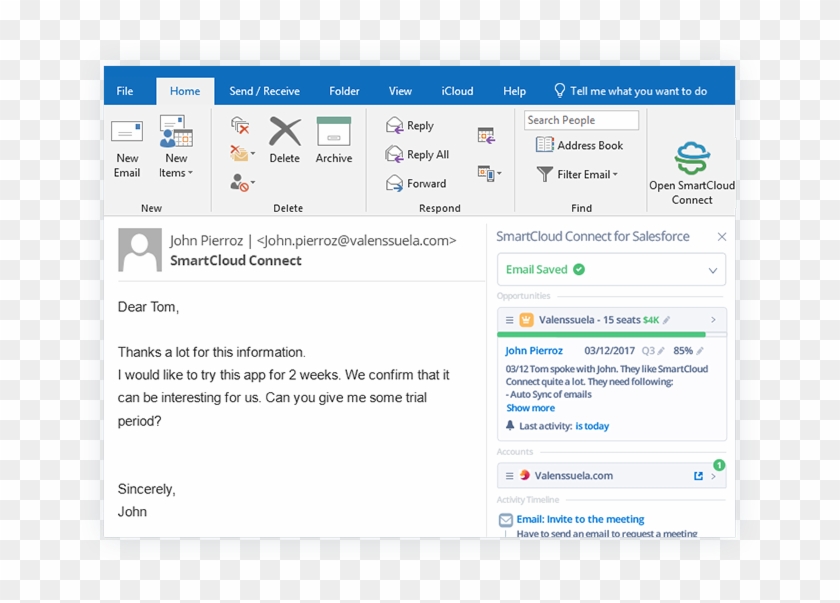Screen dimensions: 840x603
Task: Click the Valenssuela.com account drag handle
Action: [x=509, y=476]
